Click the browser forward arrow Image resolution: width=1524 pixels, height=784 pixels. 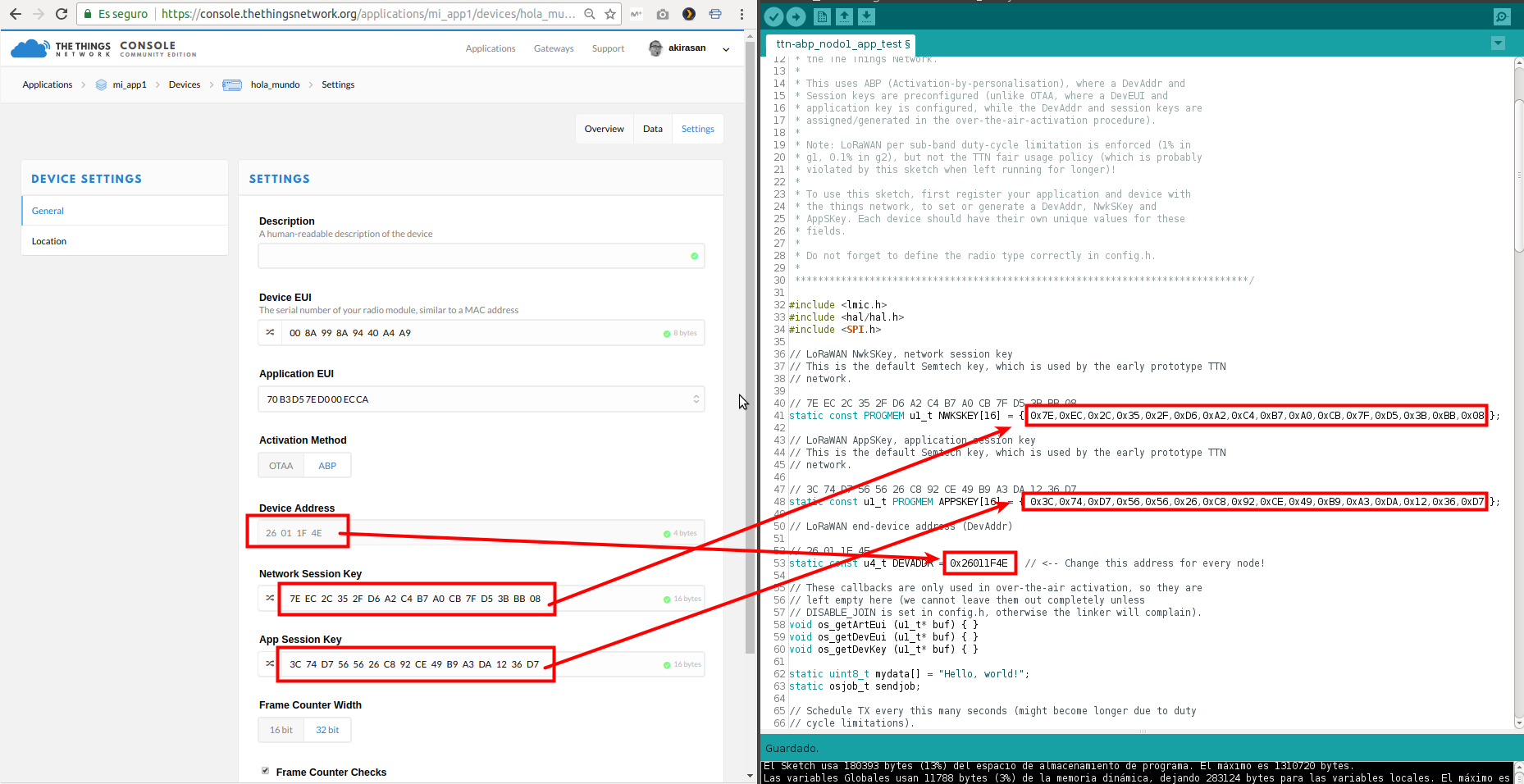click(x=39, y=14)
